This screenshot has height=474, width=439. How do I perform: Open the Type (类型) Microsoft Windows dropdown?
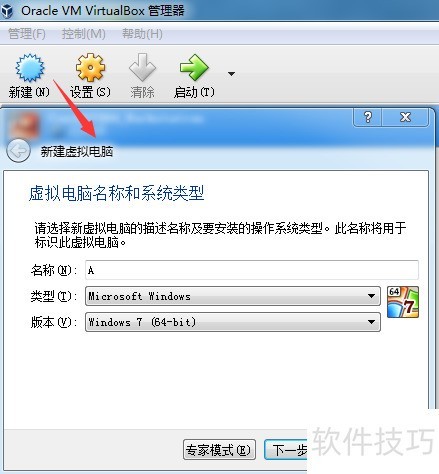tap(233, 296)
